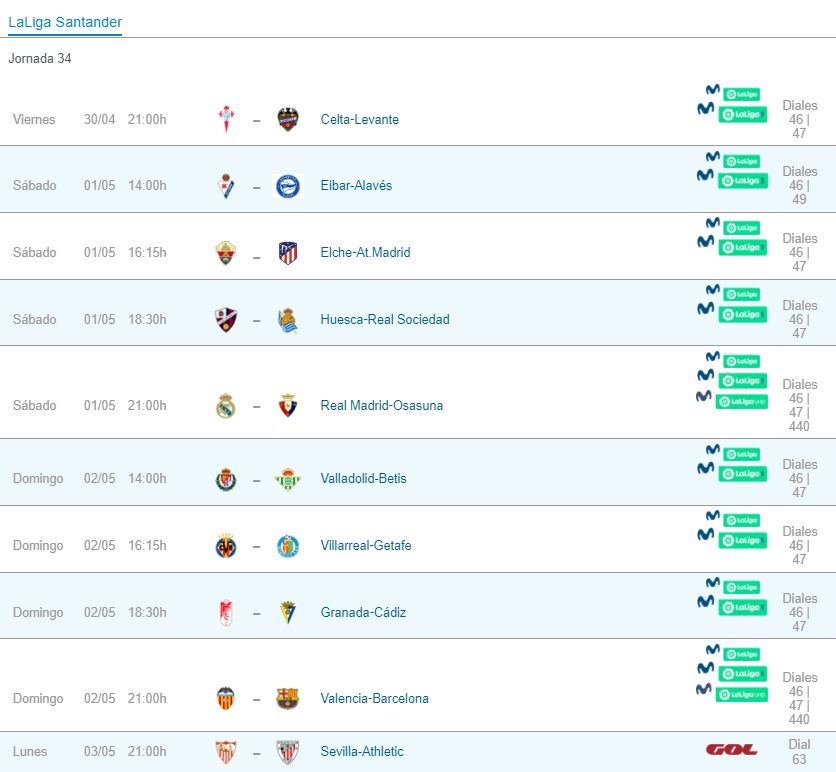Screen dimensions: 836x772
Task: Click the Jornada 34 heading
Action: click(40, 58)
